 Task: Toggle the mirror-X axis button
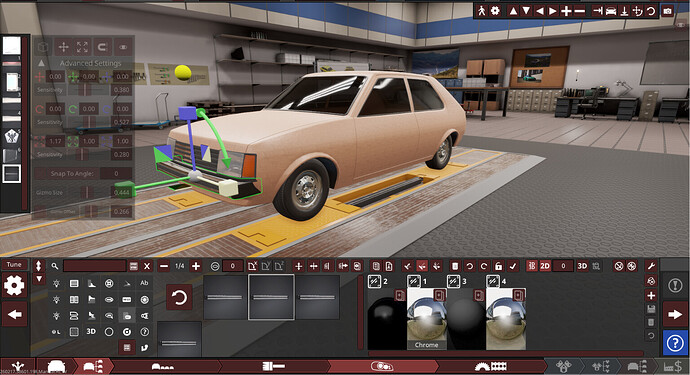253,266
